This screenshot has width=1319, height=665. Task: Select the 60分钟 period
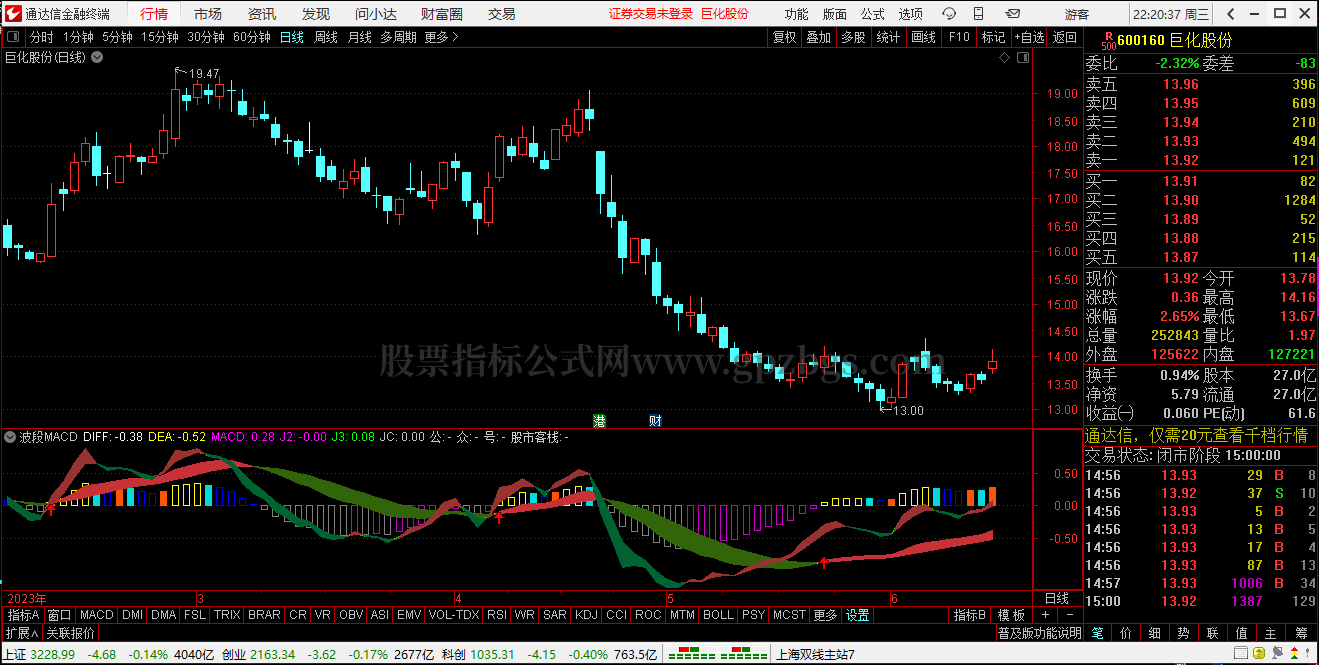tap(251, 37)
